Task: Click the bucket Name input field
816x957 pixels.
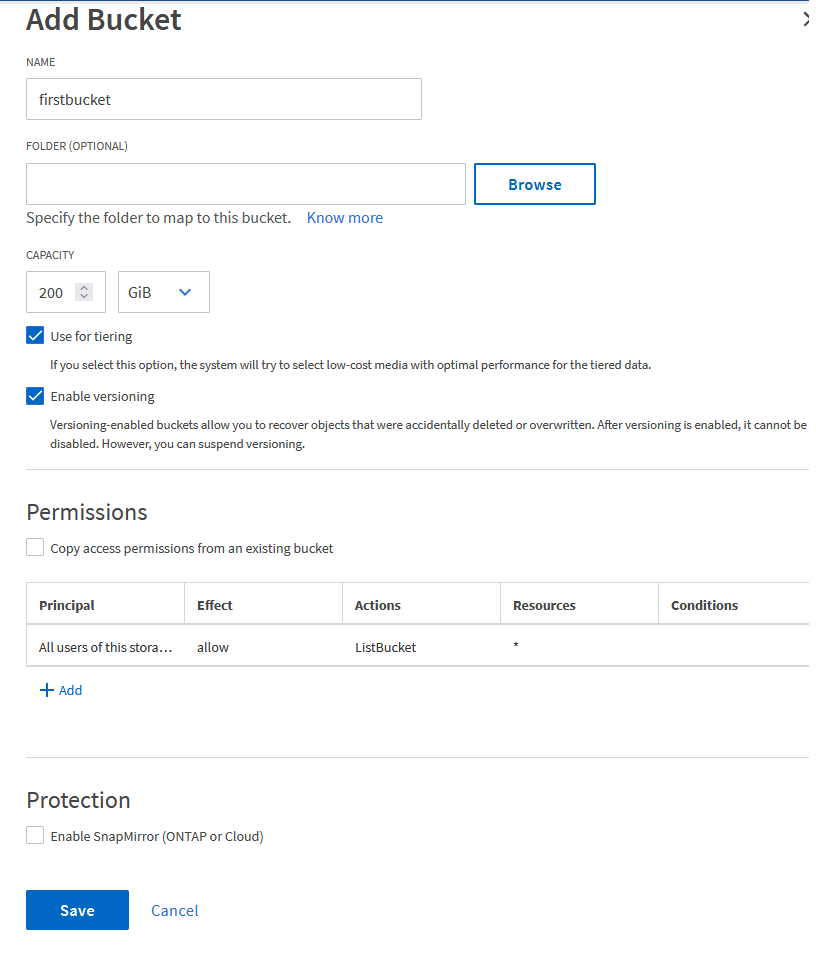Action: pyautogui.click(x=224, y=99)
